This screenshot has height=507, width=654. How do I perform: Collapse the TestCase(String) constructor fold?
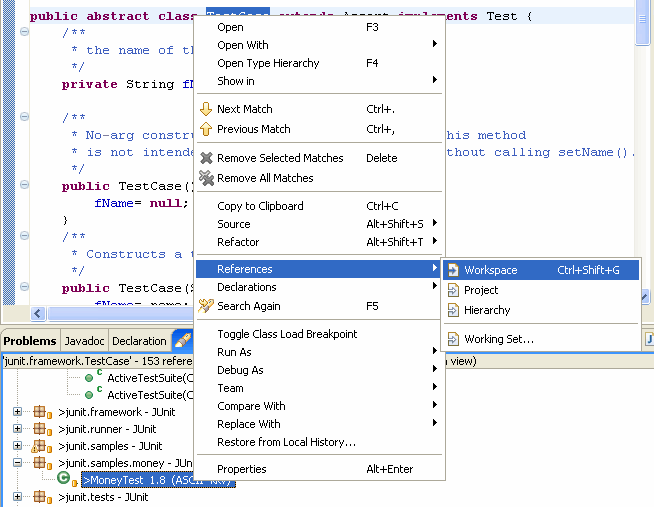click(24, 287)
